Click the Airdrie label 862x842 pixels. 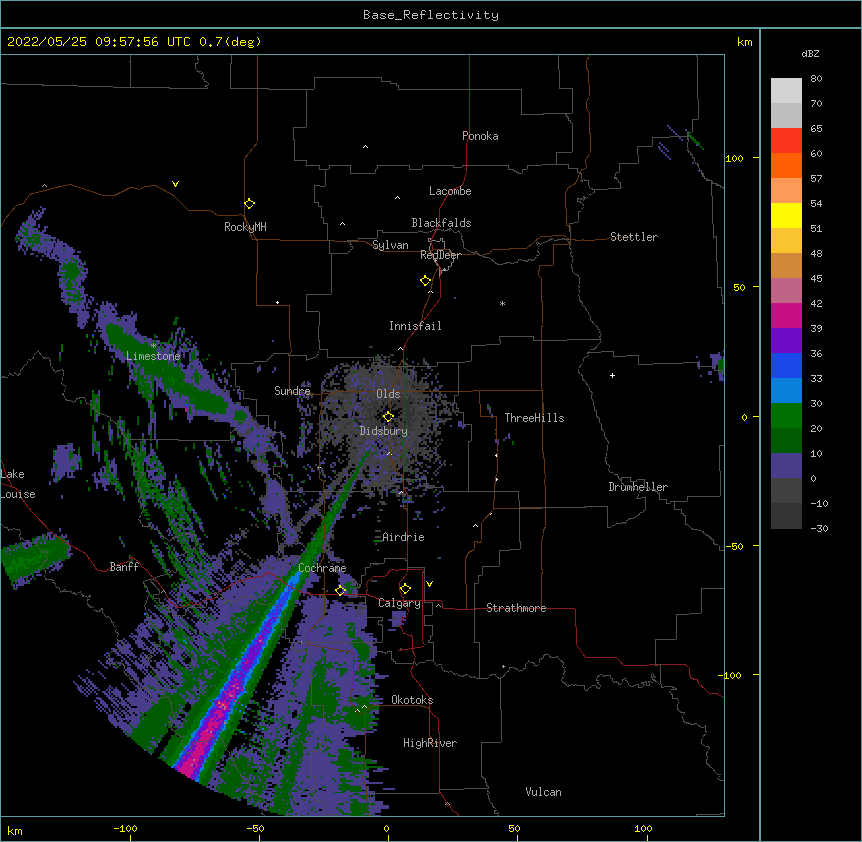pyautogui.click(x=403, y=537)
